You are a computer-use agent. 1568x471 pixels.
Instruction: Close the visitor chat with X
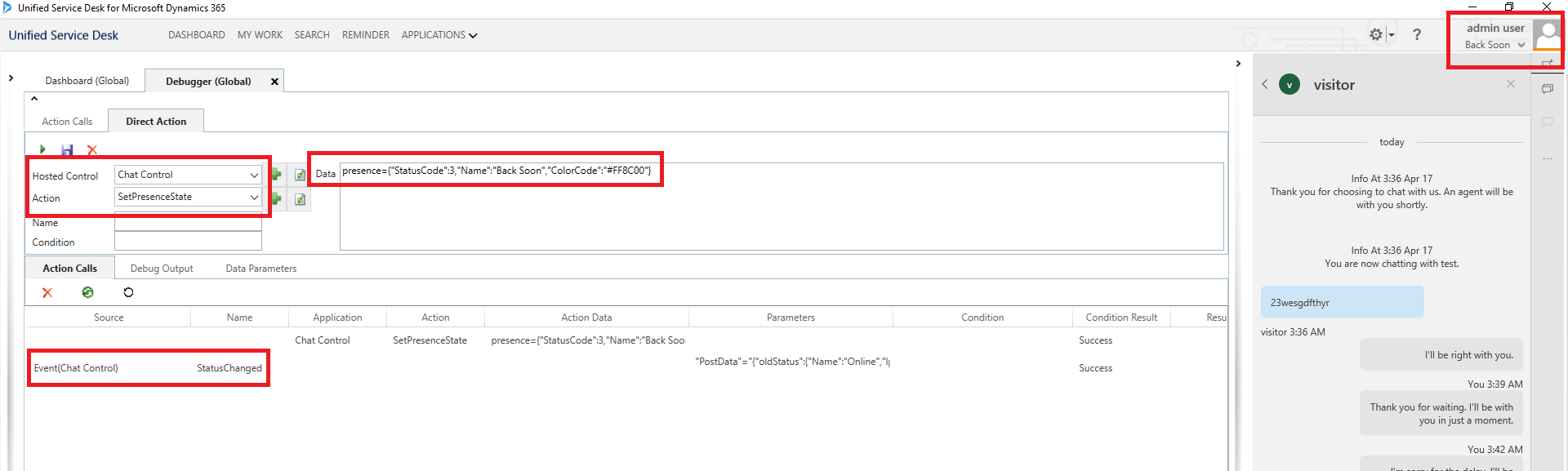(1511, 84)
